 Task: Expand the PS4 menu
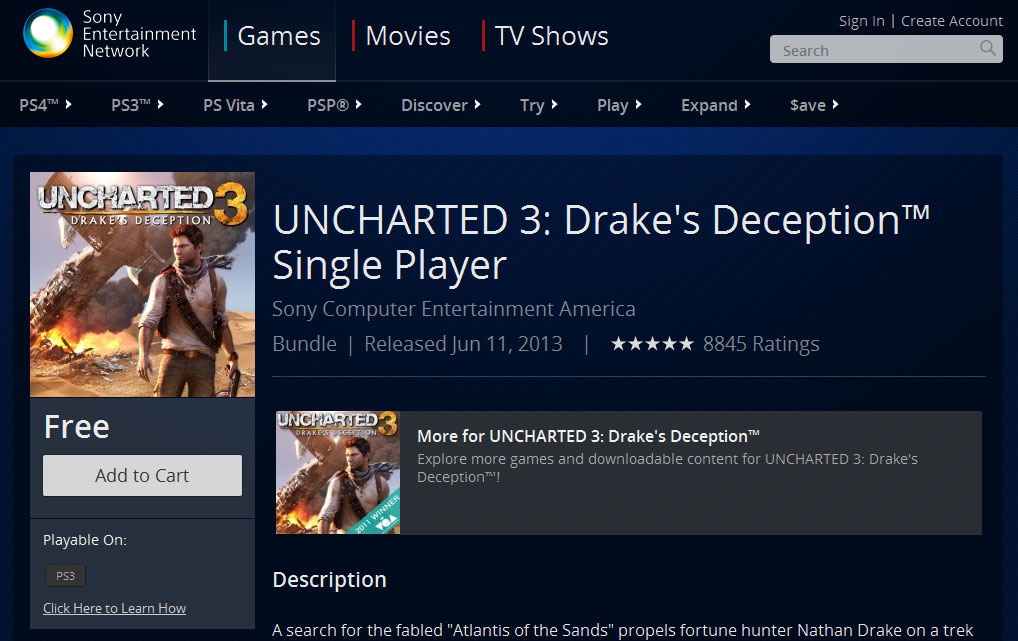45,105
